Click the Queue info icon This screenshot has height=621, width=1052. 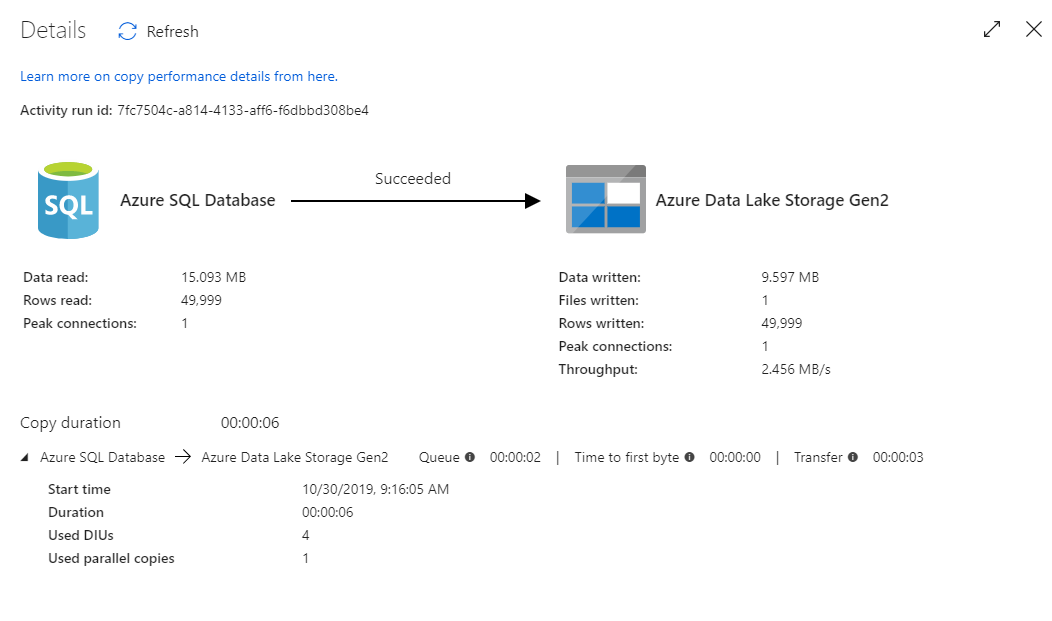470,457
